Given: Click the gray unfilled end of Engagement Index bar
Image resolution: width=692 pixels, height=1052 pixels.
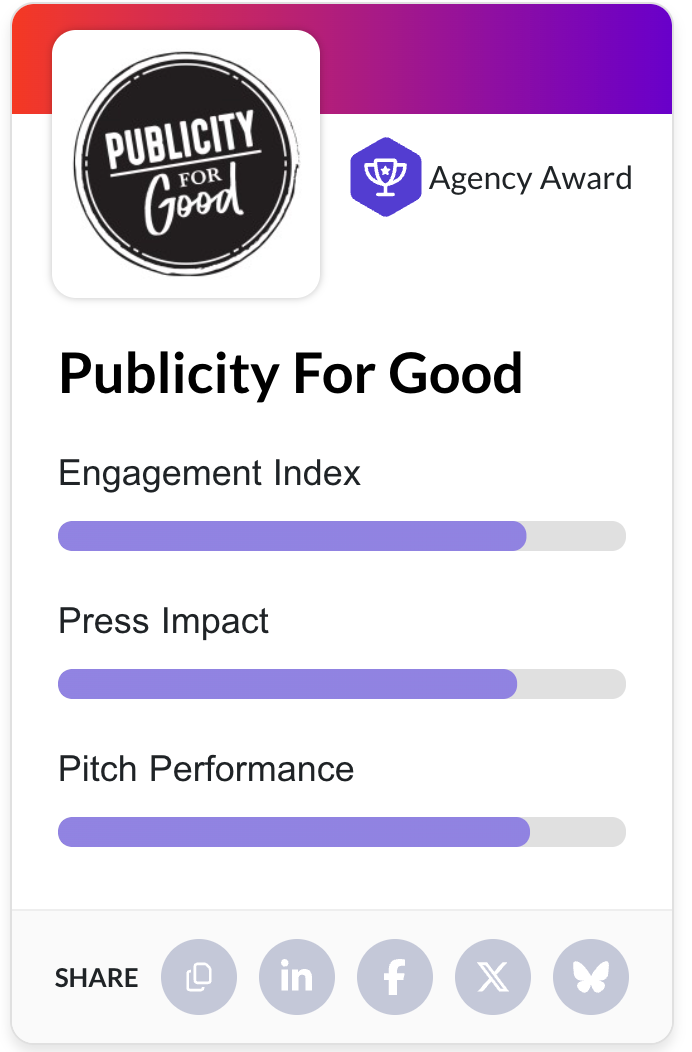Looking at the screenshot, I should click(x=576, y=536).
